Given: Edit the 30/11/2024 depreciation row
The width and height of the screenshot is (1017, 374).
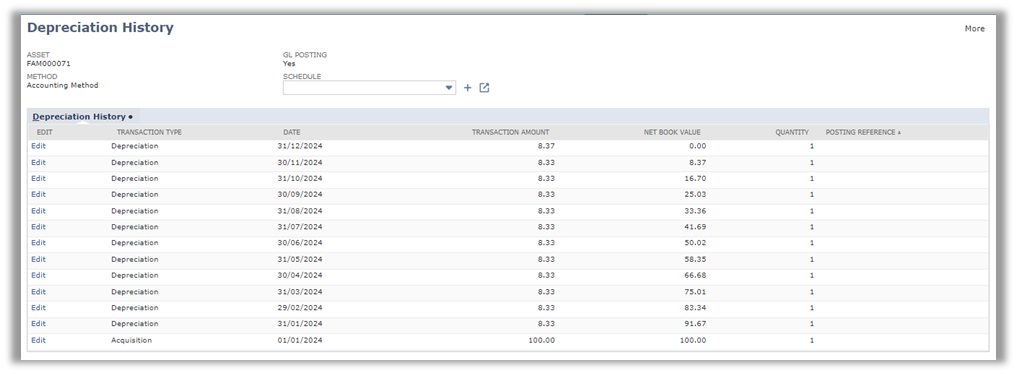Looking at the screenshot, I should coord(38,162).
